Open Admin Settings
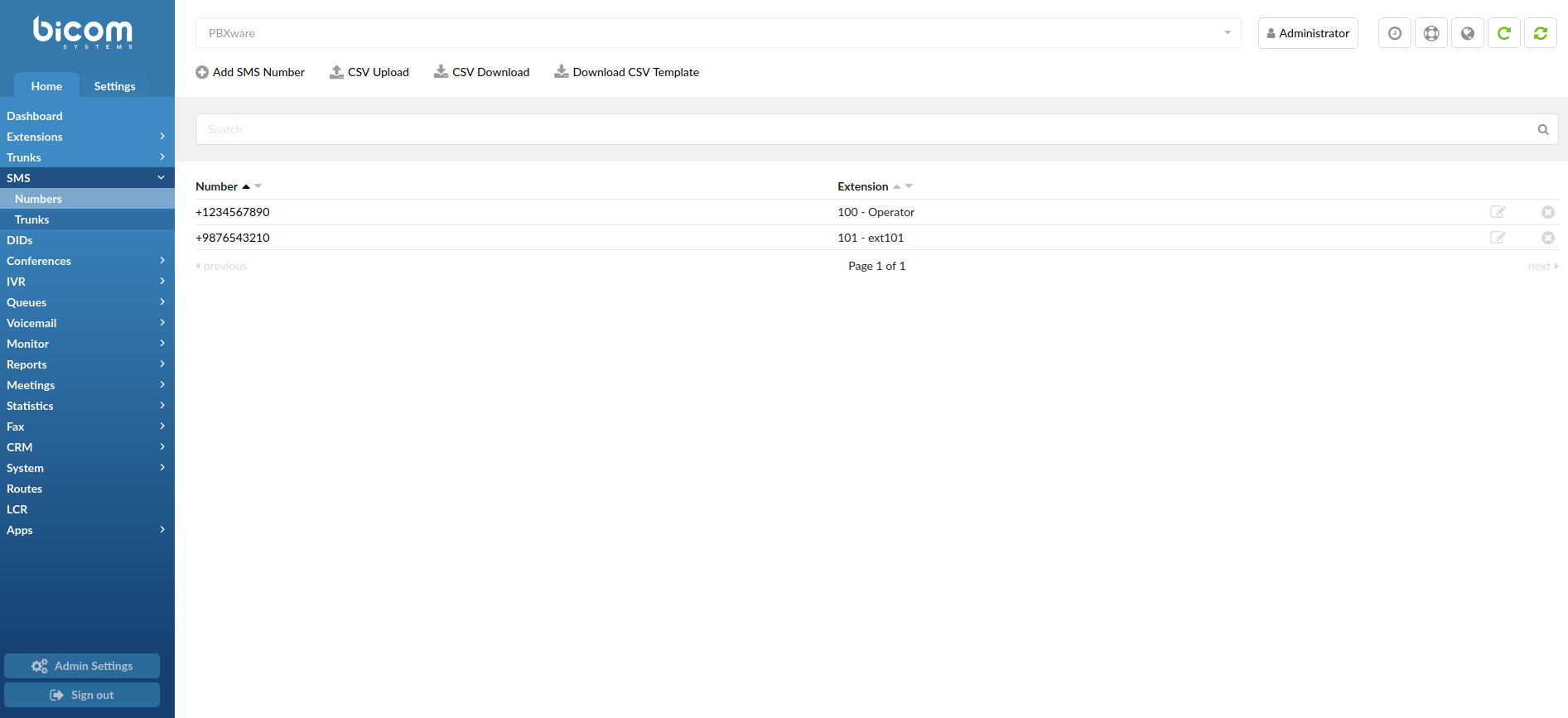 [82, 666]
